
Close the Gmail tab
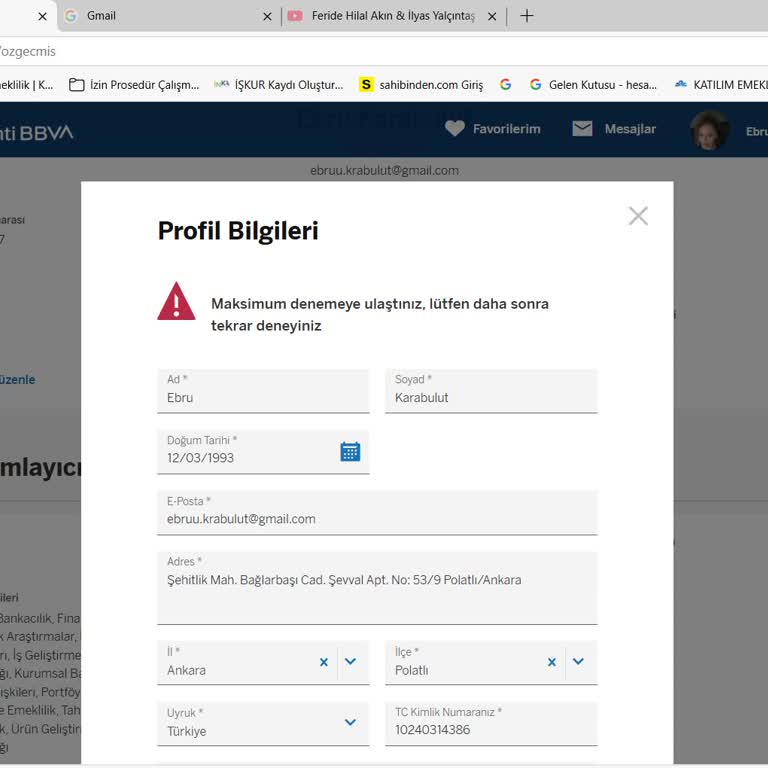267,17
